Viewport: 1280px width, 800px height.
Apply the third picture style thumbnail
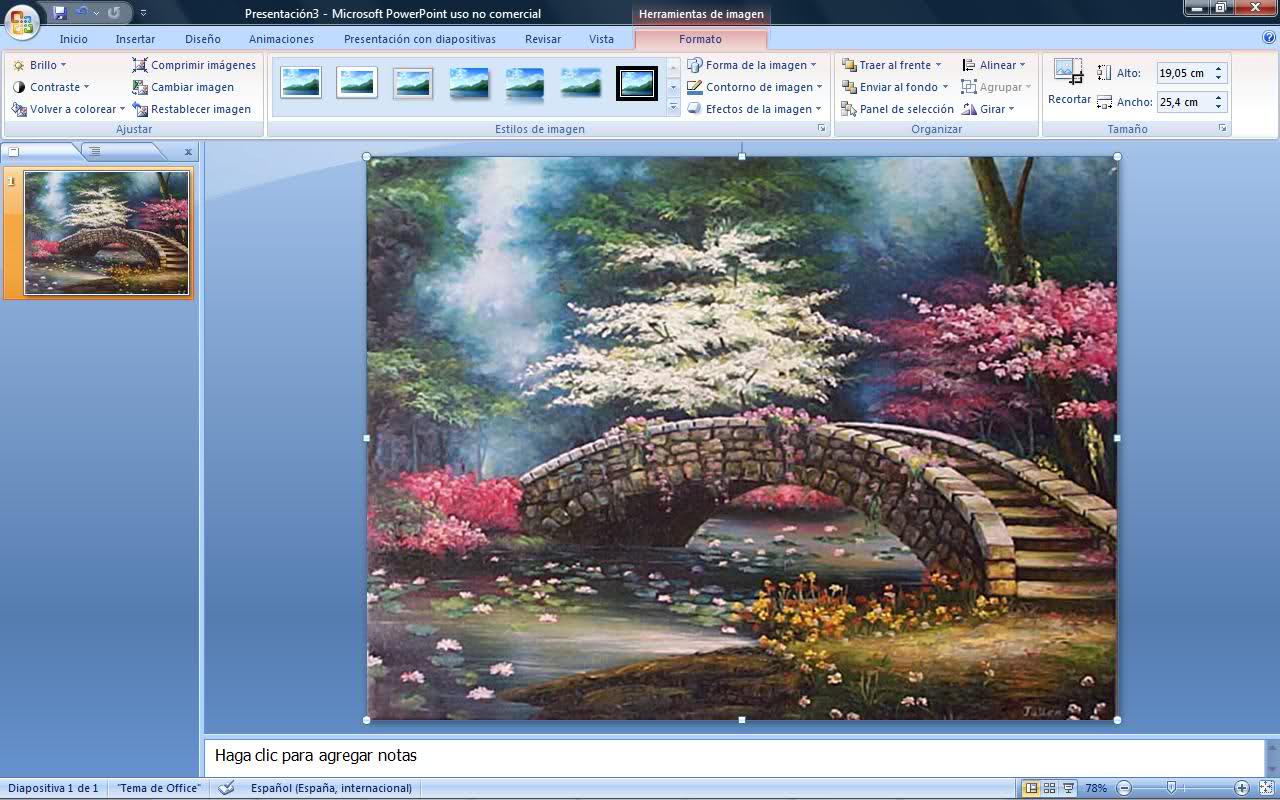(x=413, y=83)
